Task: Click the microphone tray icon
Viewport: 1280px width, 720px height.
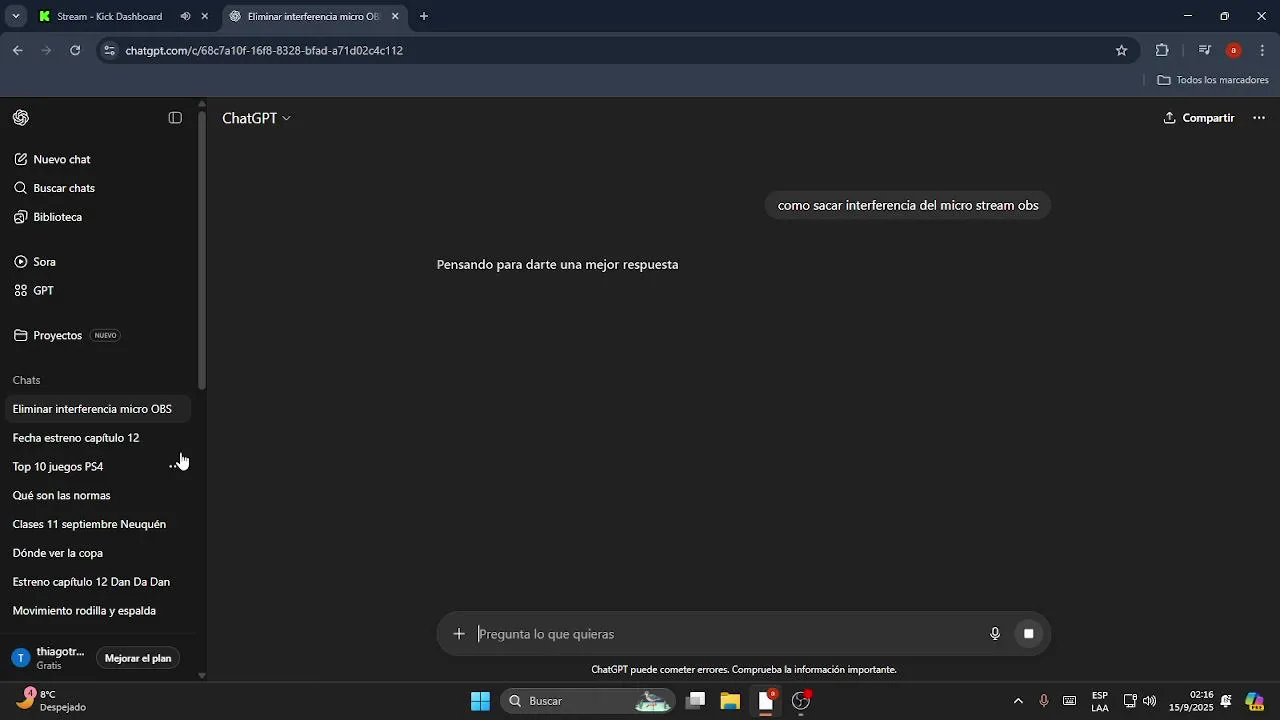Action: (1044, 701)
